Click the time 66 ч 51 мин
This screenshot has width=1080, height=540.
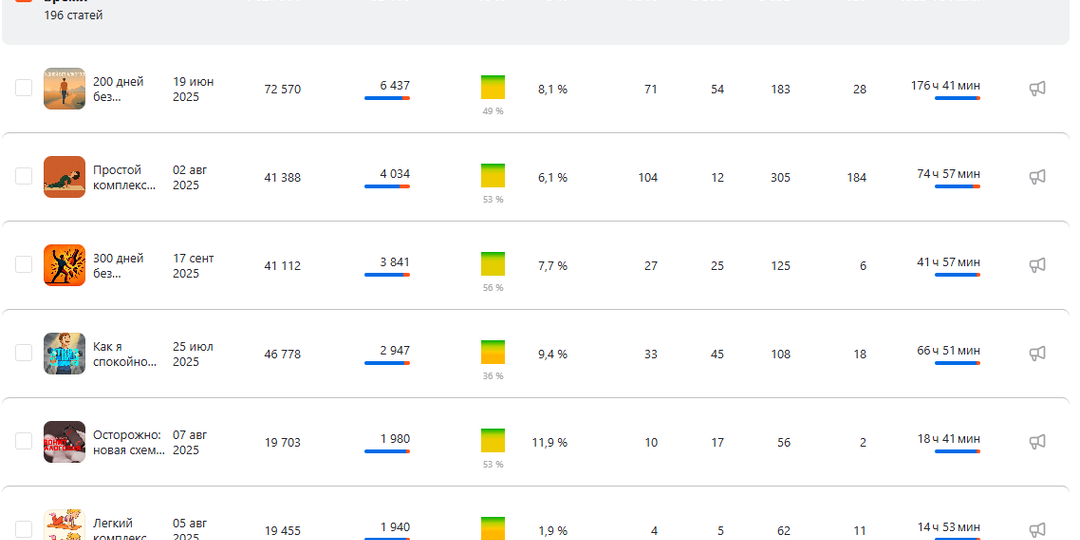tap(948, 350)
